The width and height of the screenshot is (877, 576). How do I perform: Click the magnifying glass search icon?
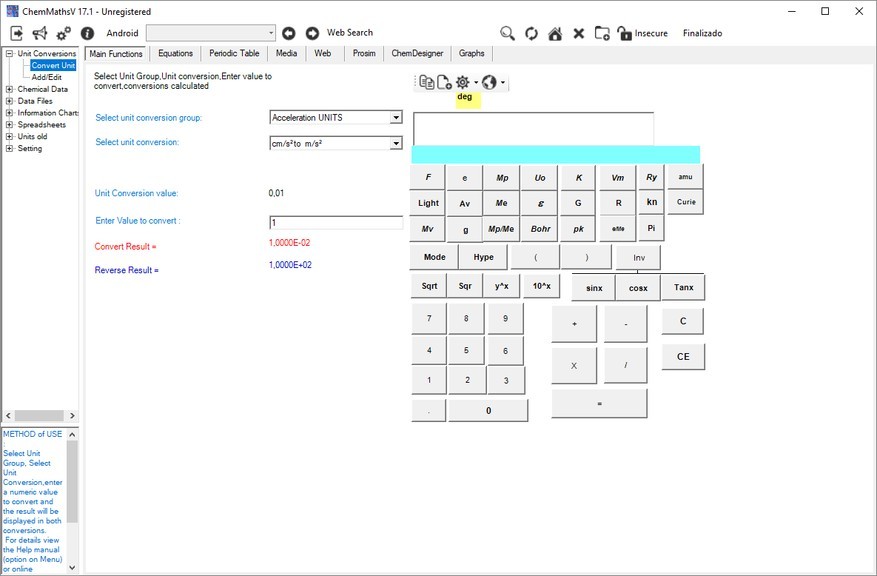coord(507,34)
